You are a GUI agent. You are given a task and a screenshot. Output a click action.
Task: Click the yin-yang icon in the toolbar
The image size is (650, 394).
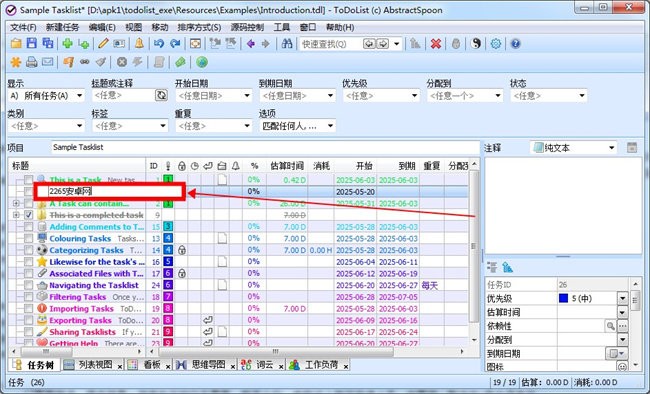tap(476, 44)
